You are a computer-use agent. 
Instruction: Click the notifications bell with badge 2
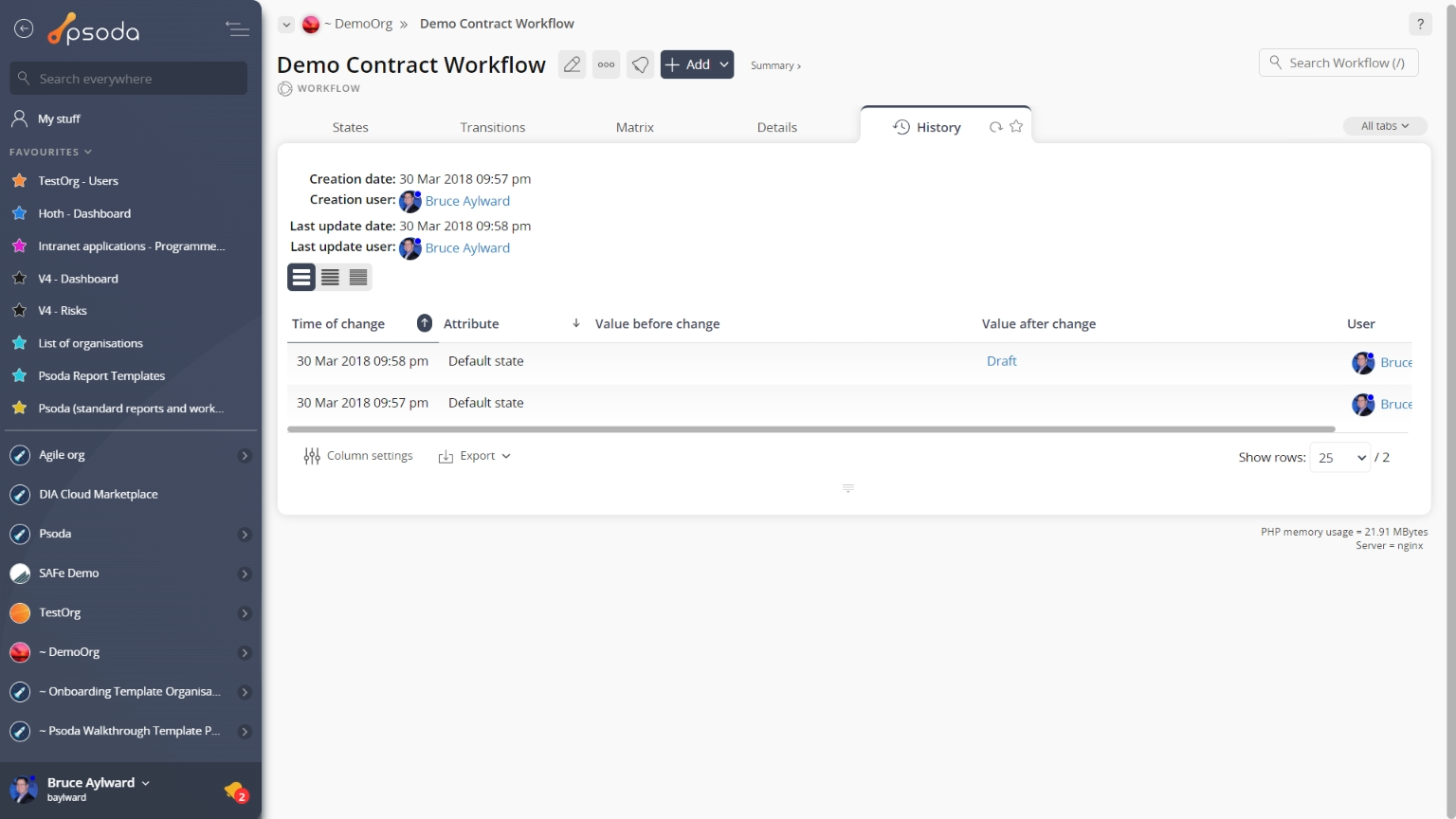(235, 791)
